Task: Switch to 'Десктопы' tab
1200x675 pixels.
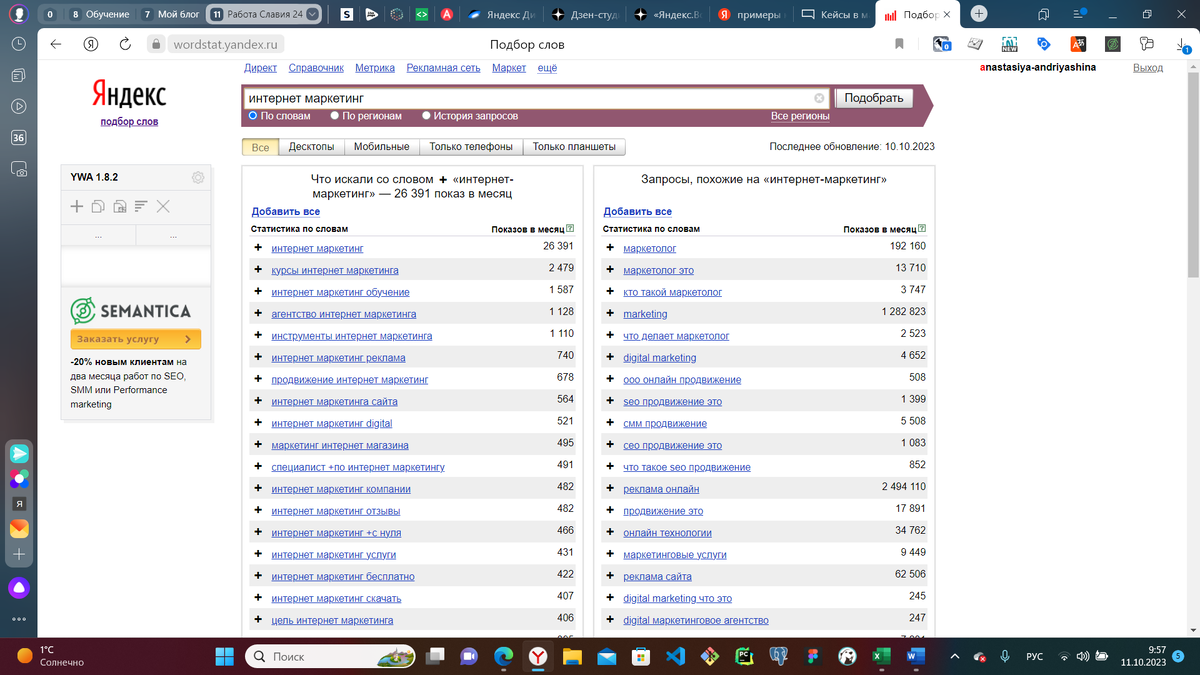Action: pos(311,147)
